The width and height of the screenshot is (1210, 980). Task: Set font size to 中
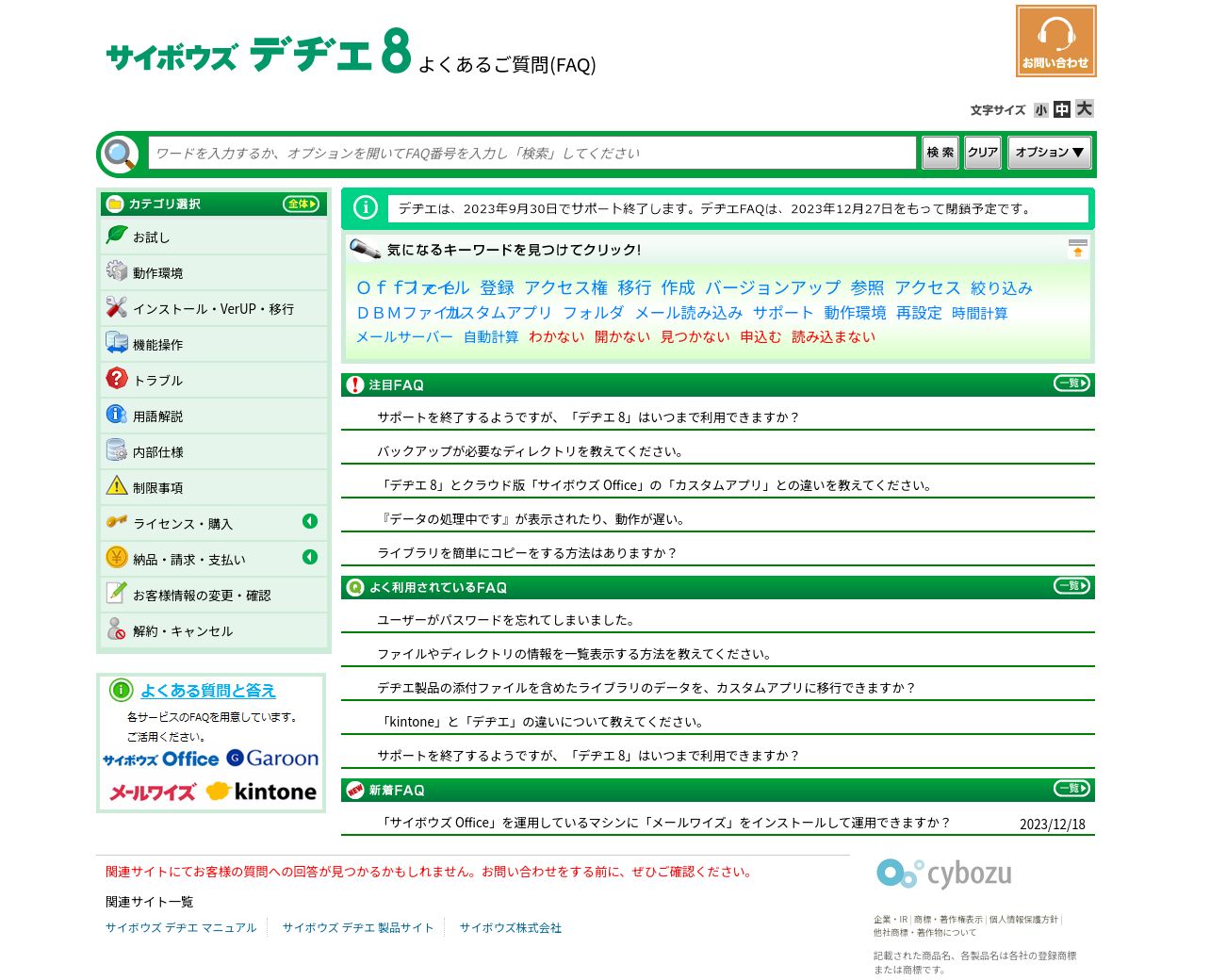click(1062, 109)
